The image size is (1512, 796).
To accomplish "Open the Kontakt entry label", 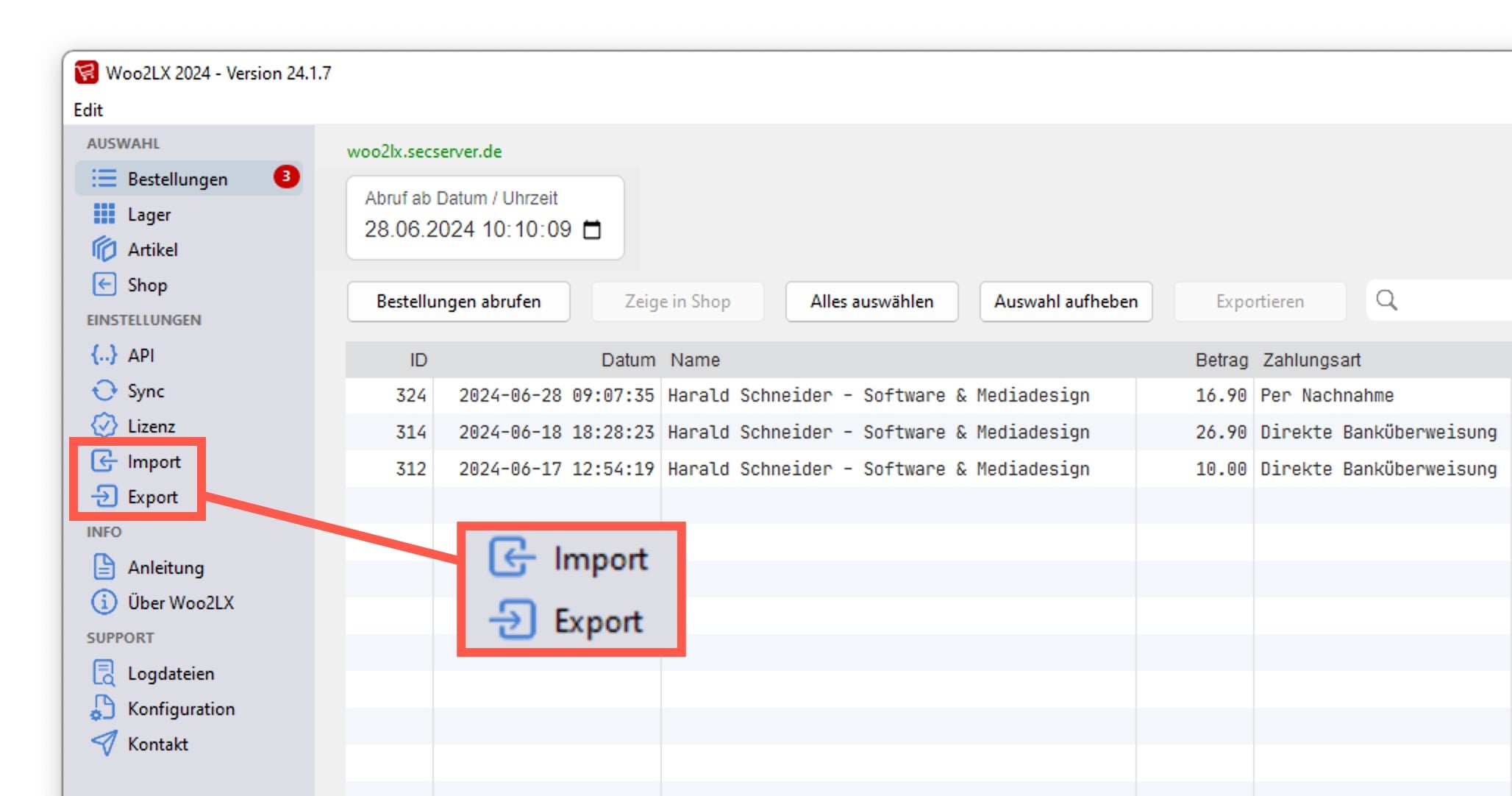I will point(158,744).
